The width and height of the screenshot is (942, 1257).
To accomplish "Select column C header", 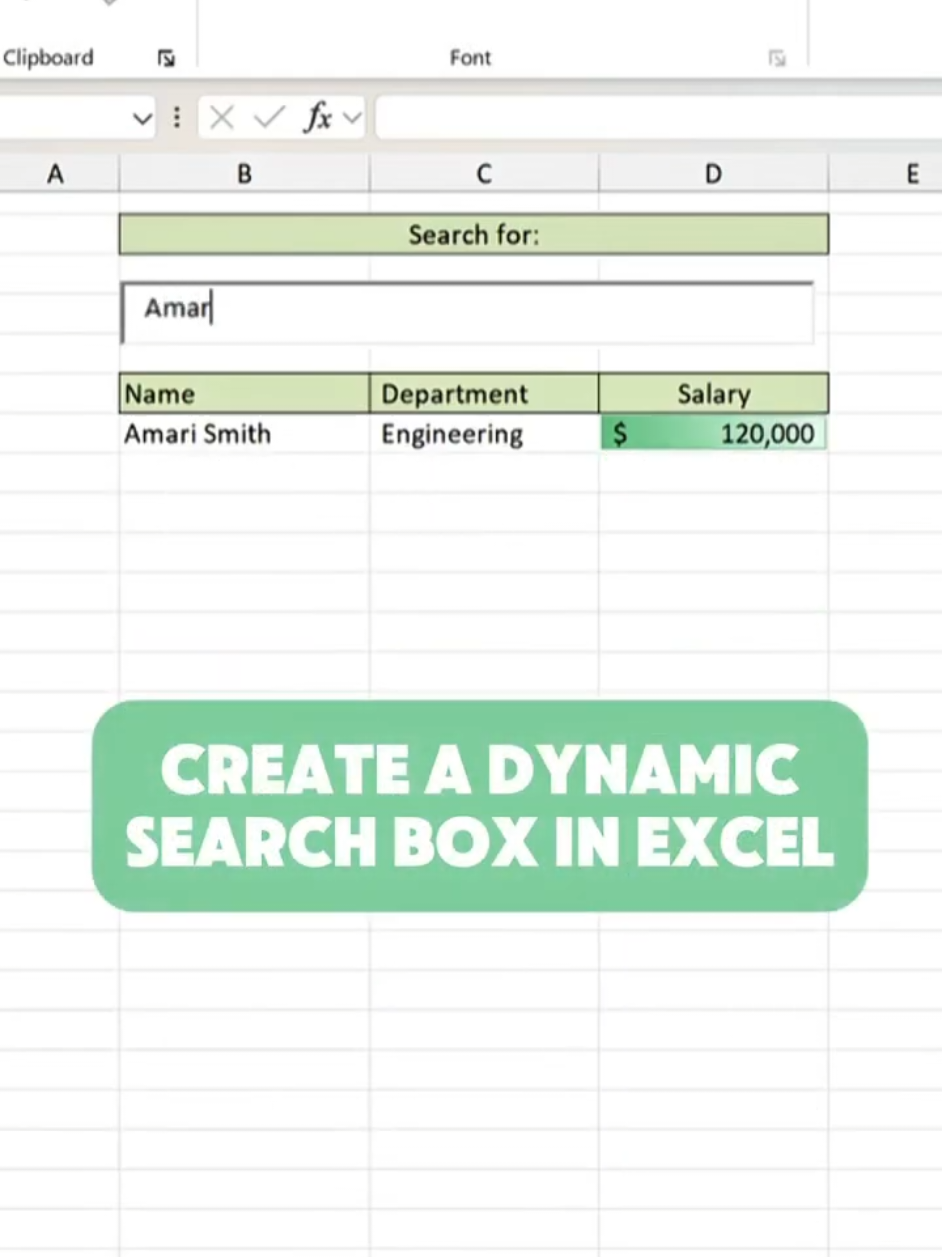I will tap(484, 174).
